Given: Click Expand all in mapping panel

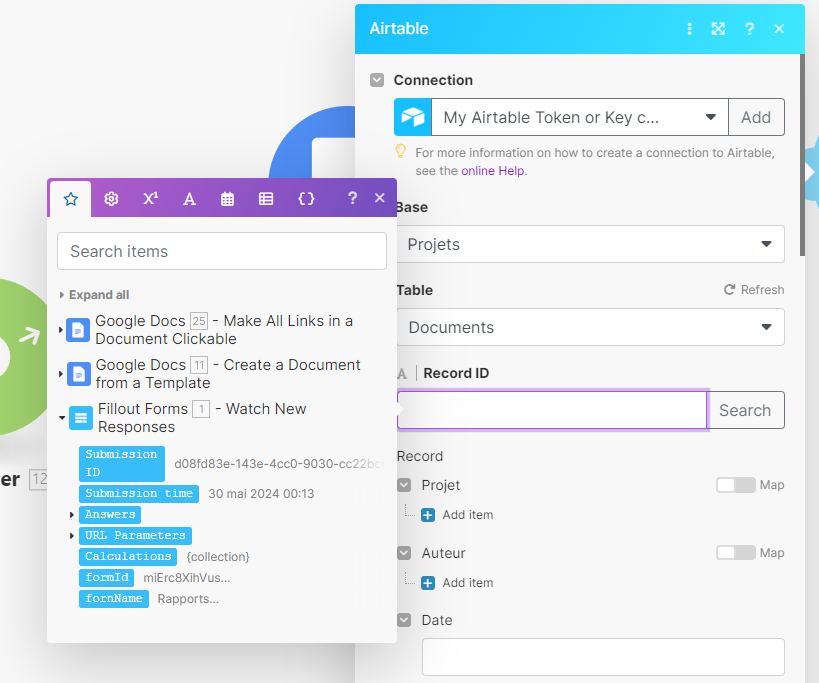Looking at the screenshot, I should [95, 295].
